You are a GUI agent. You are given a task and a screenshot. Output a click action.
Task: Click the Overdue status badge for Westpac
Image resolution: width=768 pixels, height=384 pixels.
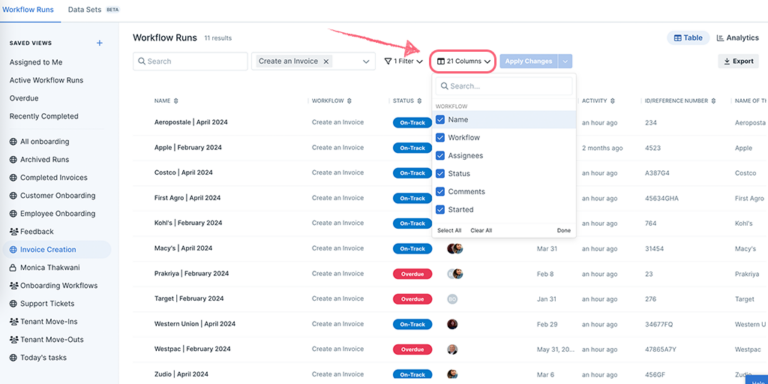[412, 349]
